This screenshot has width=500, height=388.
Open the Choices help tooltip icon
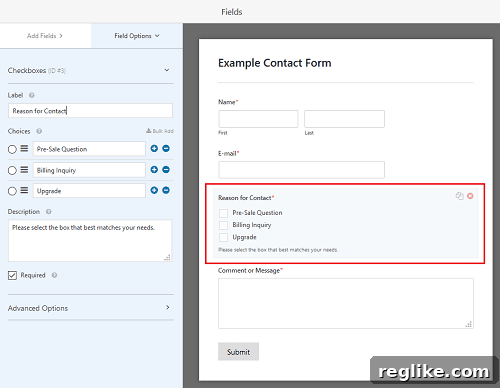tap(39, 131)
